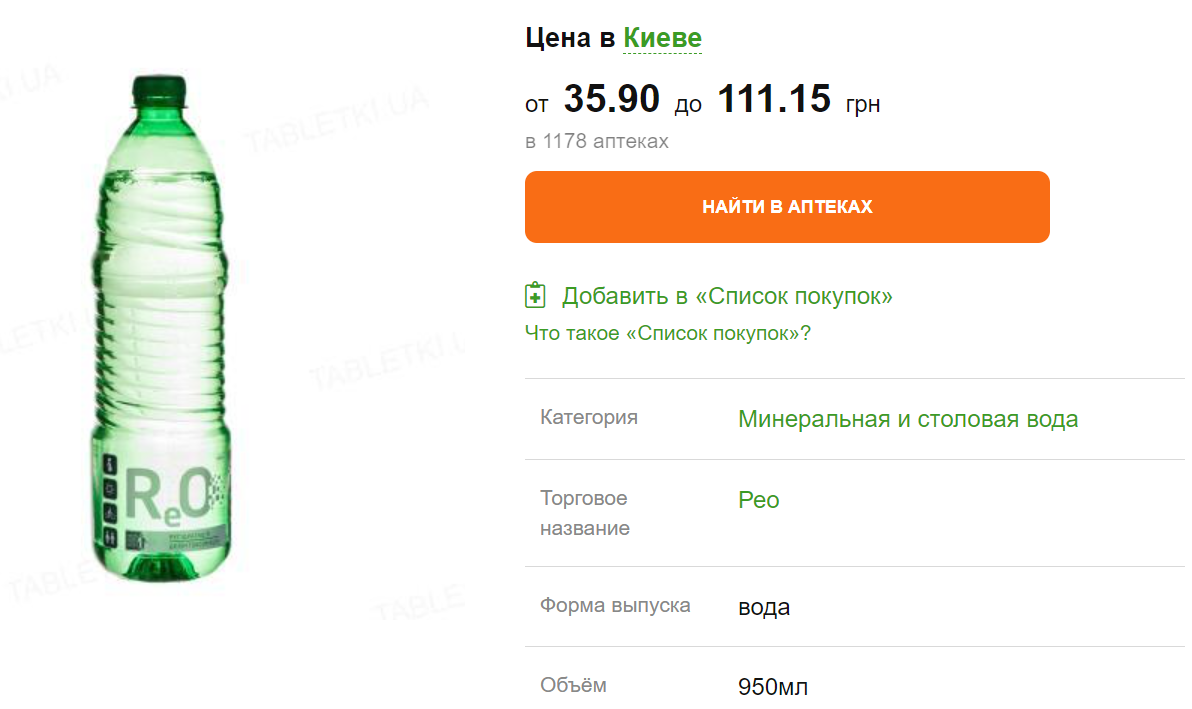Add product via Добавить в «Список покупок»
This screenshot has width=1192, height=709.
point(727,296)
